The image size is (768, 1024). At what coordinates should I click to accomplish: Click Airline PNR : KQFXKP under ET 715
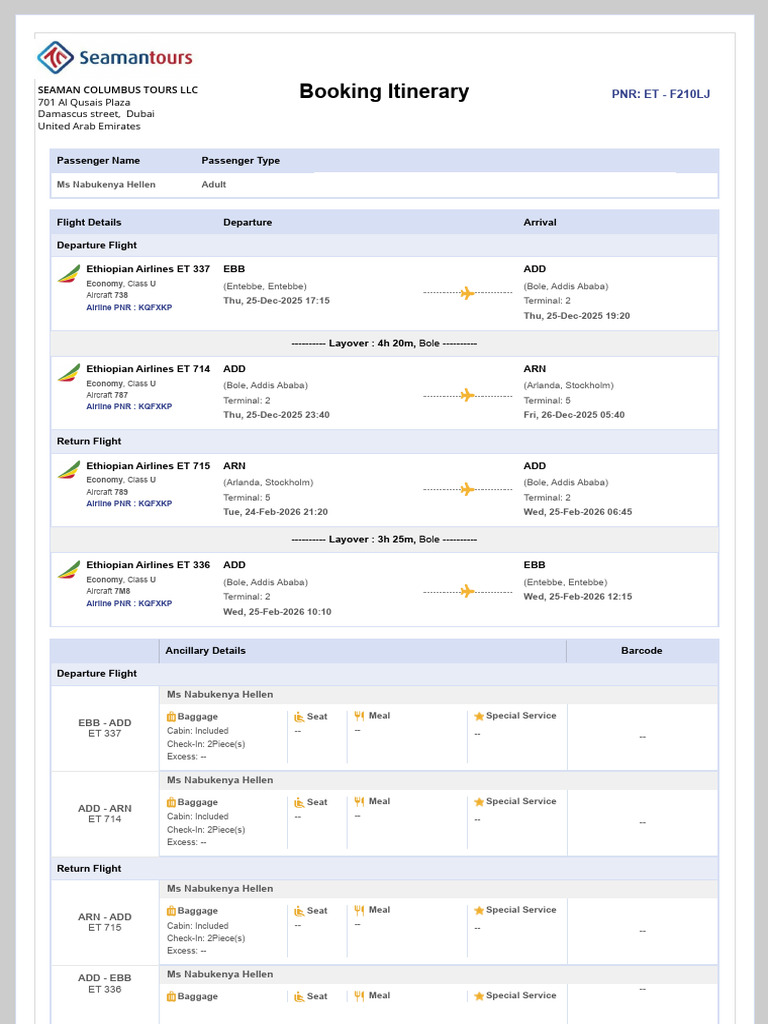[x=129, y=504]
